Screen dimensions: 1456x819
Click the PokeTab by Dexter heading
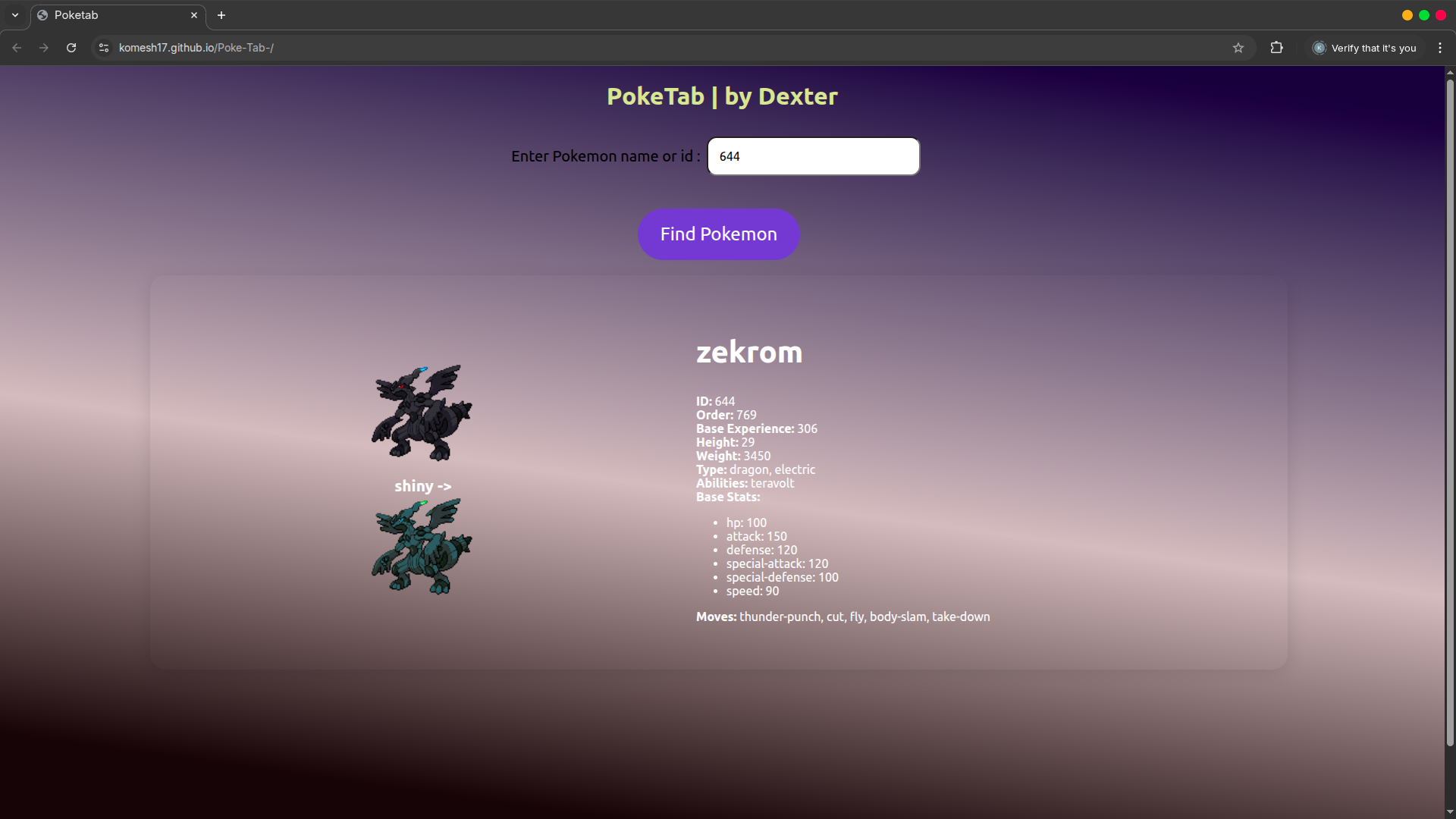click(x=722, y=96)
